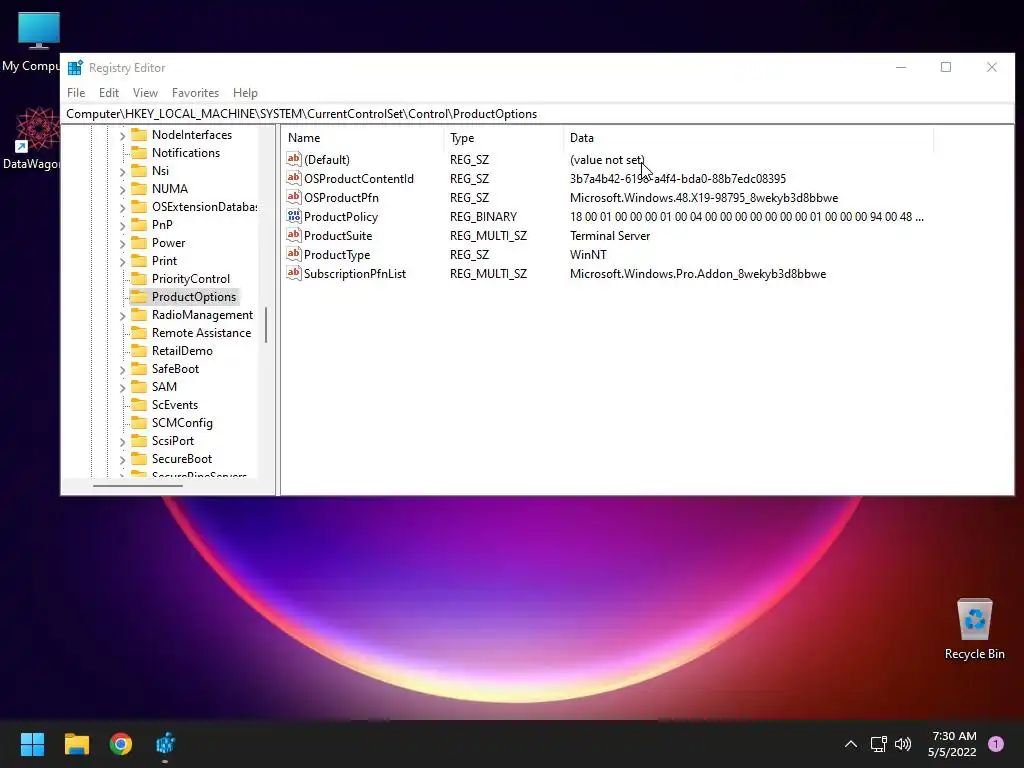Open the File menu
This screenshot has height=768, width=1024.
tap(76, 93)
